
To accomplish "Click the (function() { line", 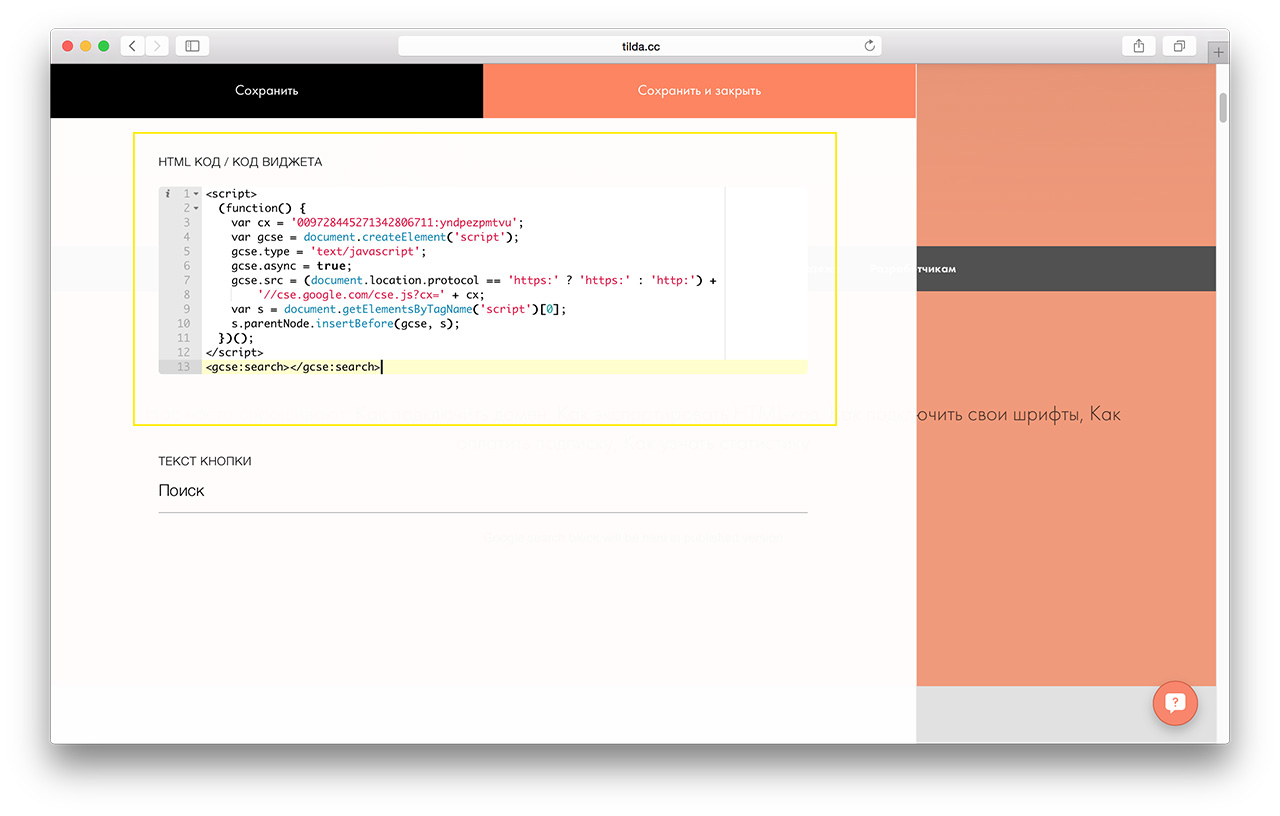I will click(262, 208).
